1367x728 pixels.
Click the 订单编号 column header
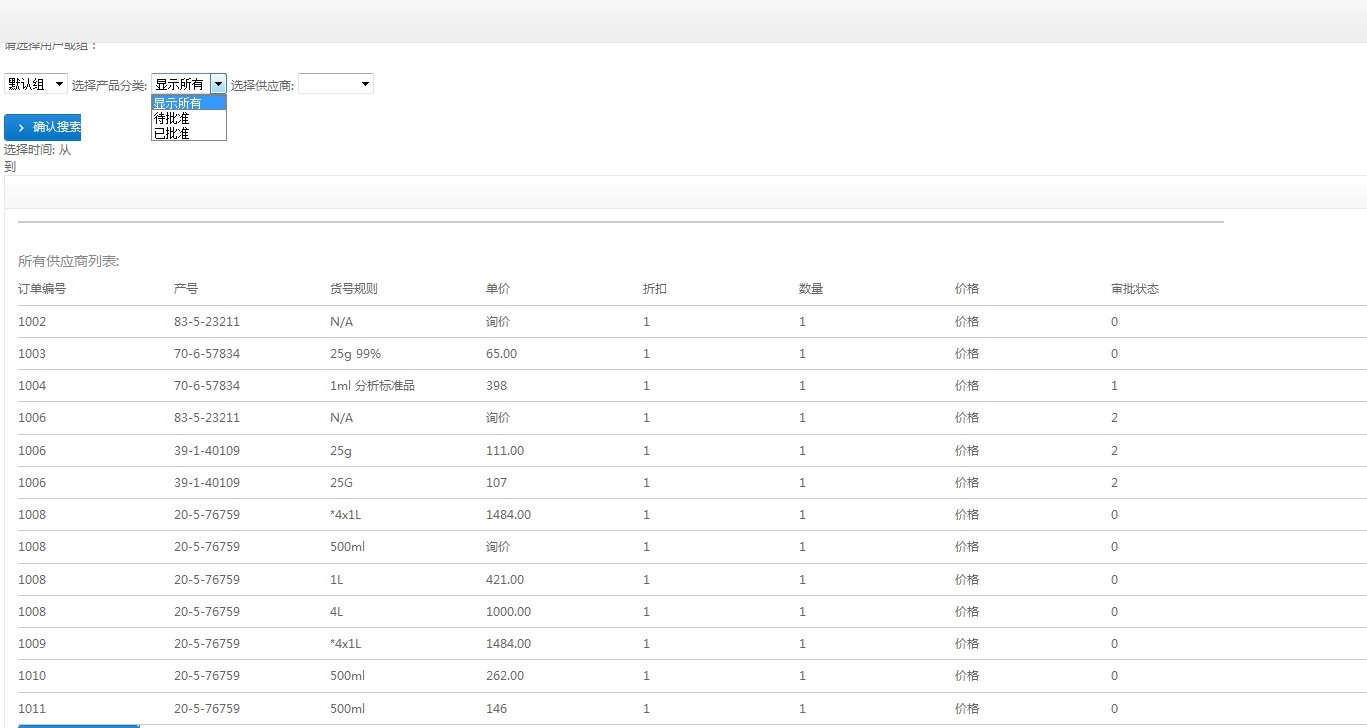point(42,289)
